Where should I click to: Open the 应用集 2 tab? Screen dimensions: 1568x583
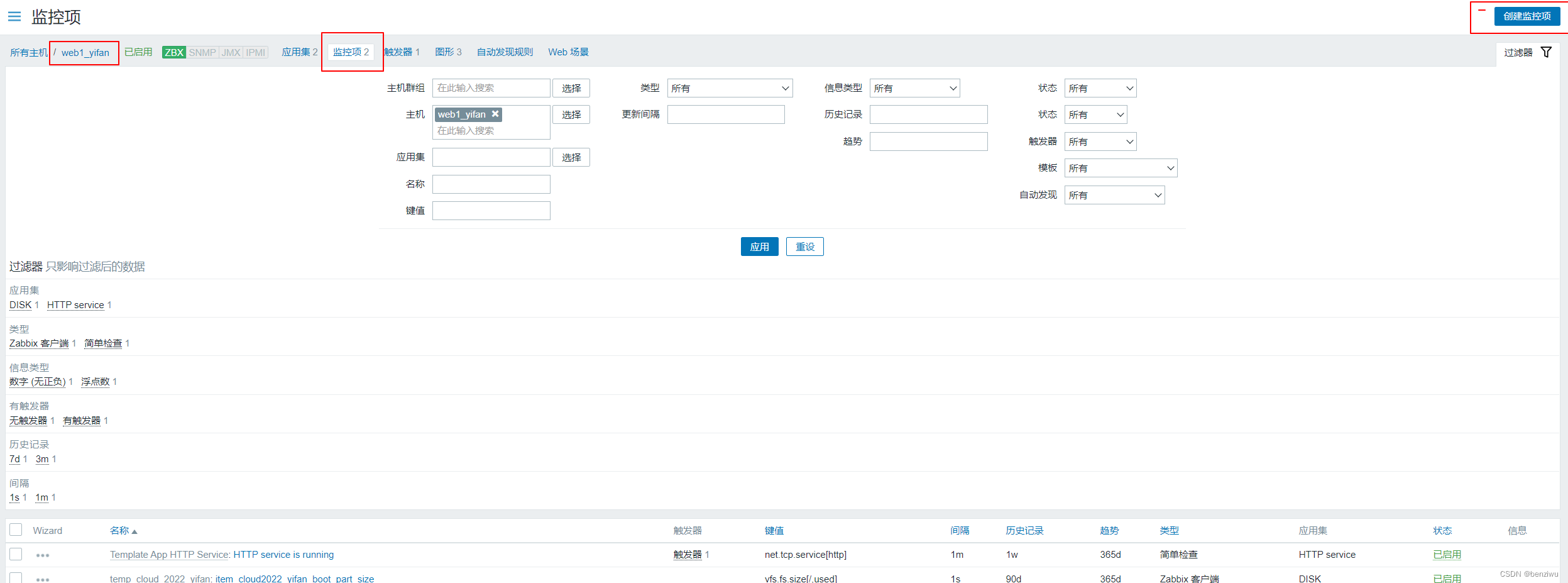[x=300, y=52]
